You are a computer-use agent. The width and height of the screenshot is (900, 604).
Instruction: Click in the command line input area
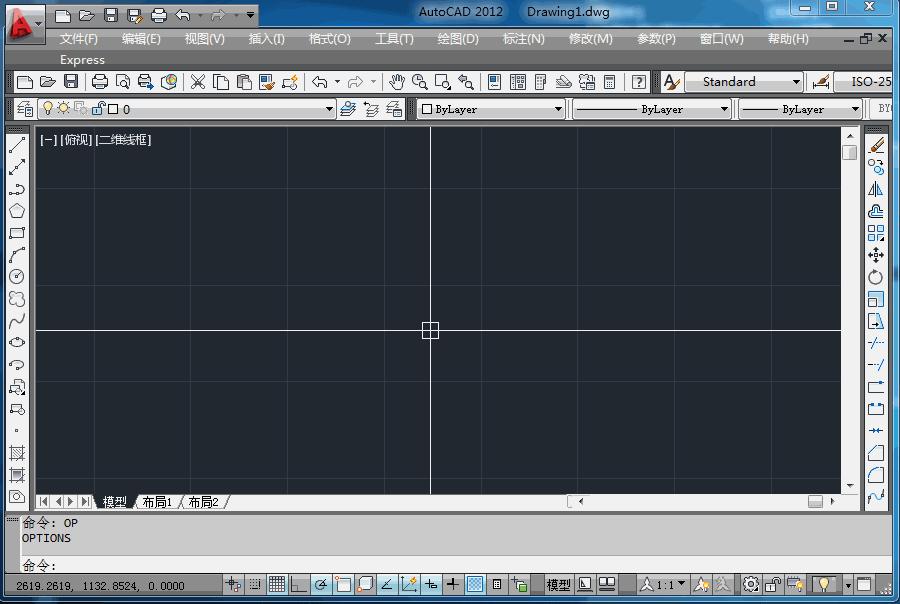[x=400, y=566]
